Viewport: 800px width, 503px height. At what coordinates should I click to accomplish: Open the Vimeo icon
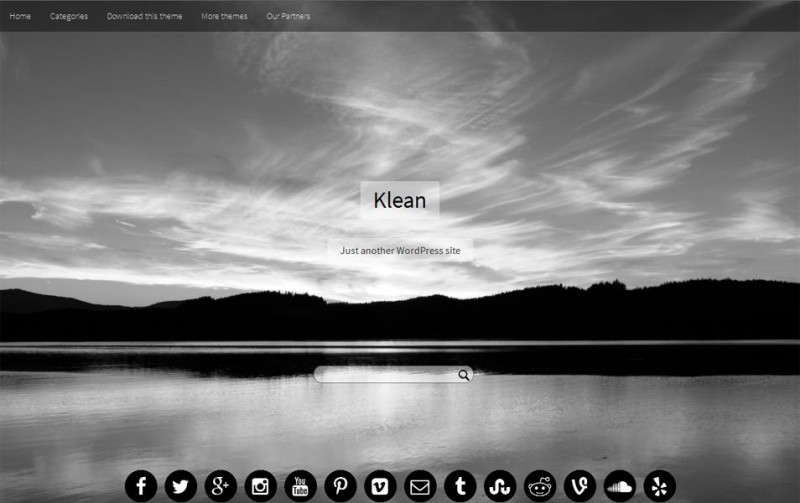pyautogui.click(x=380, y=486)
